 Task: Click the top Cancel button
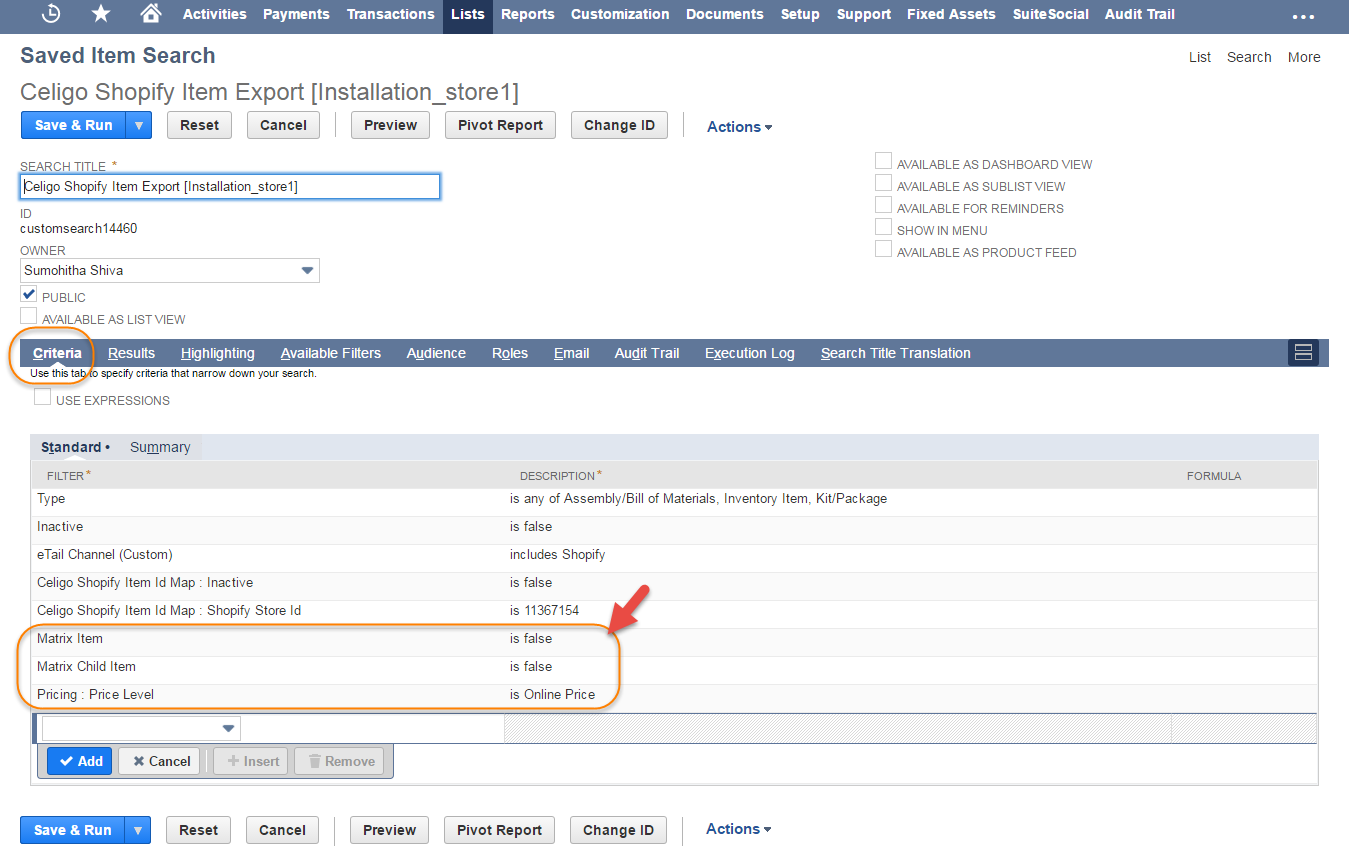point(283,125)
